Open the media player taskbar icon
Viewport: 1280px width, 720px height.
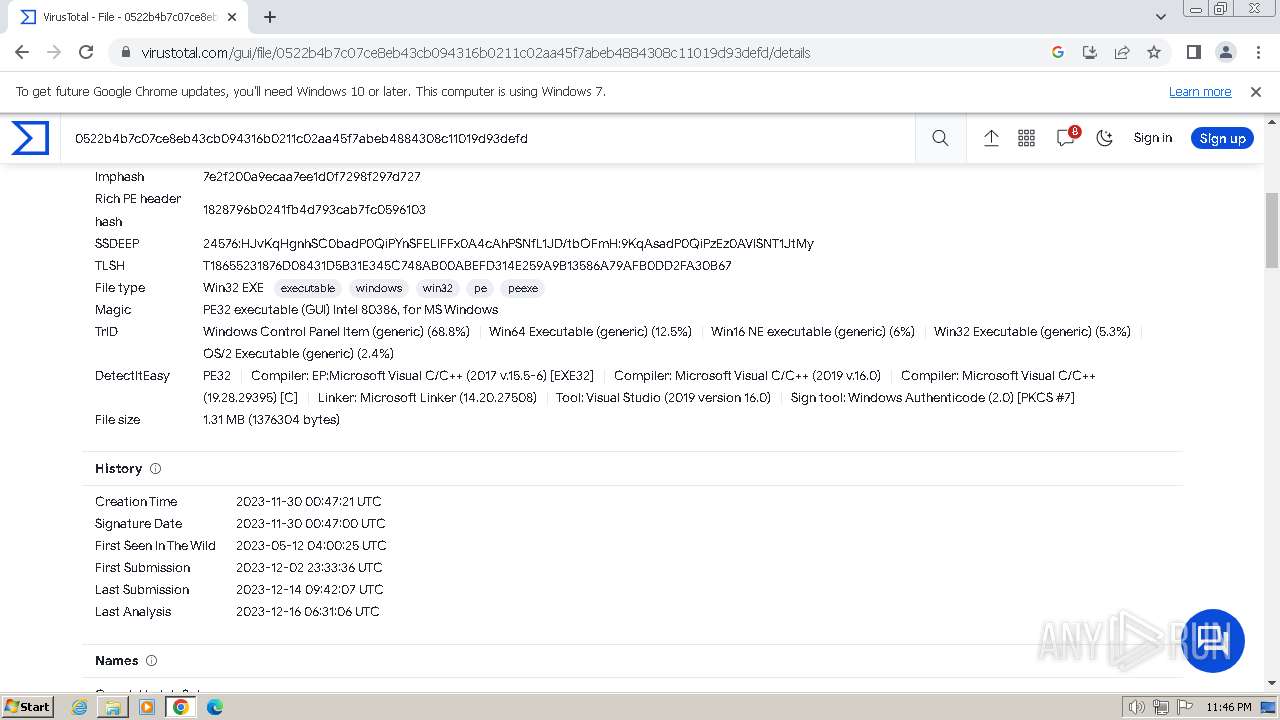147,707
